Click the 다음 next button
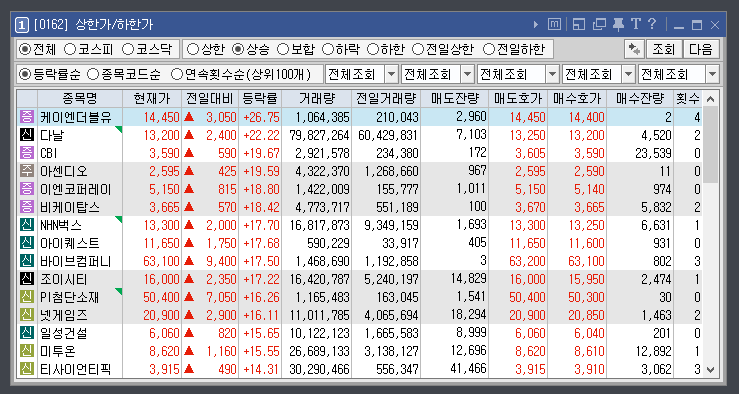 pos(701,49)
